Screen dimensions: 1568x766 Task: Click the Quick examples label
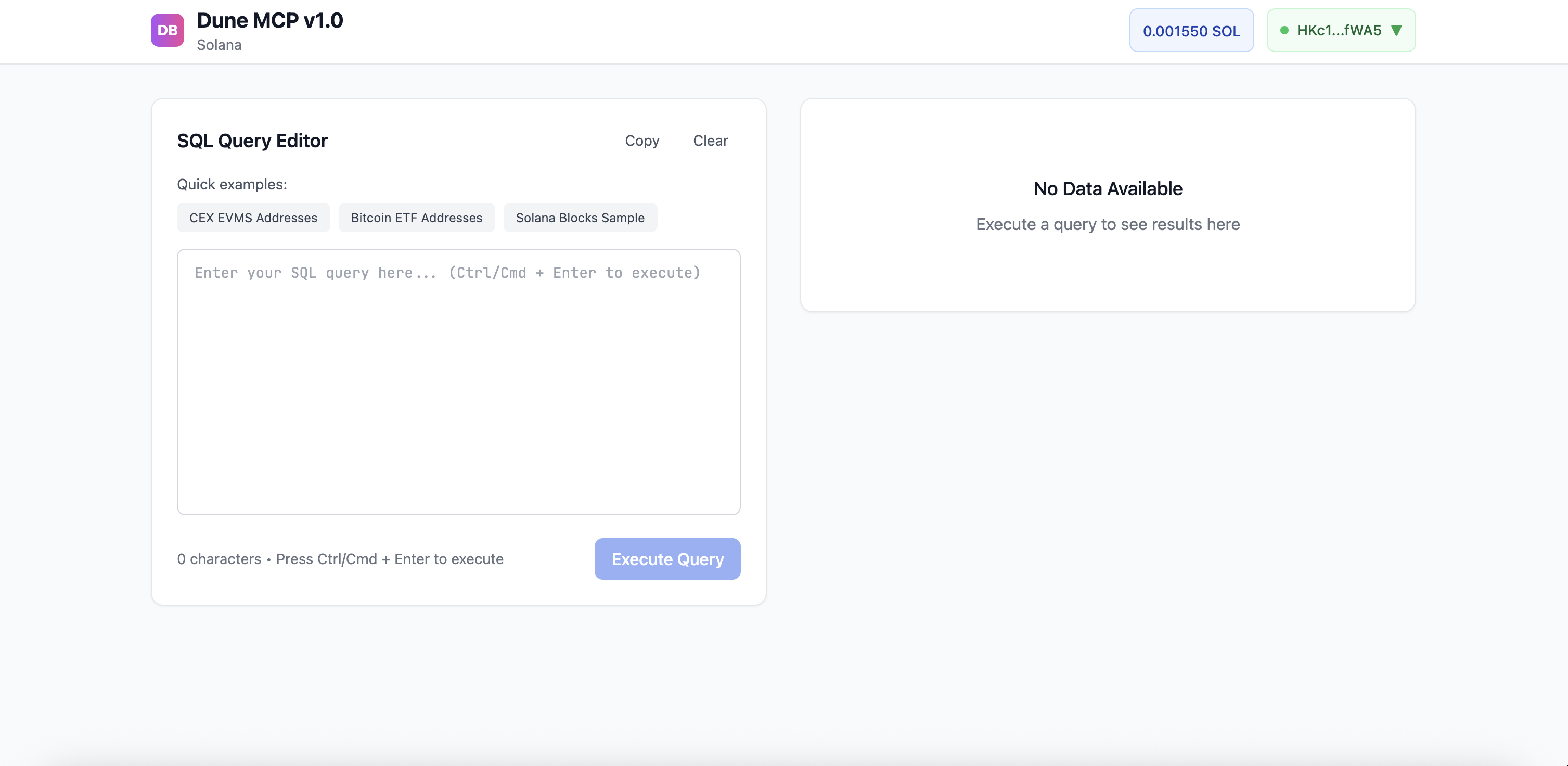pyautogui.click(x=232, y=185)
